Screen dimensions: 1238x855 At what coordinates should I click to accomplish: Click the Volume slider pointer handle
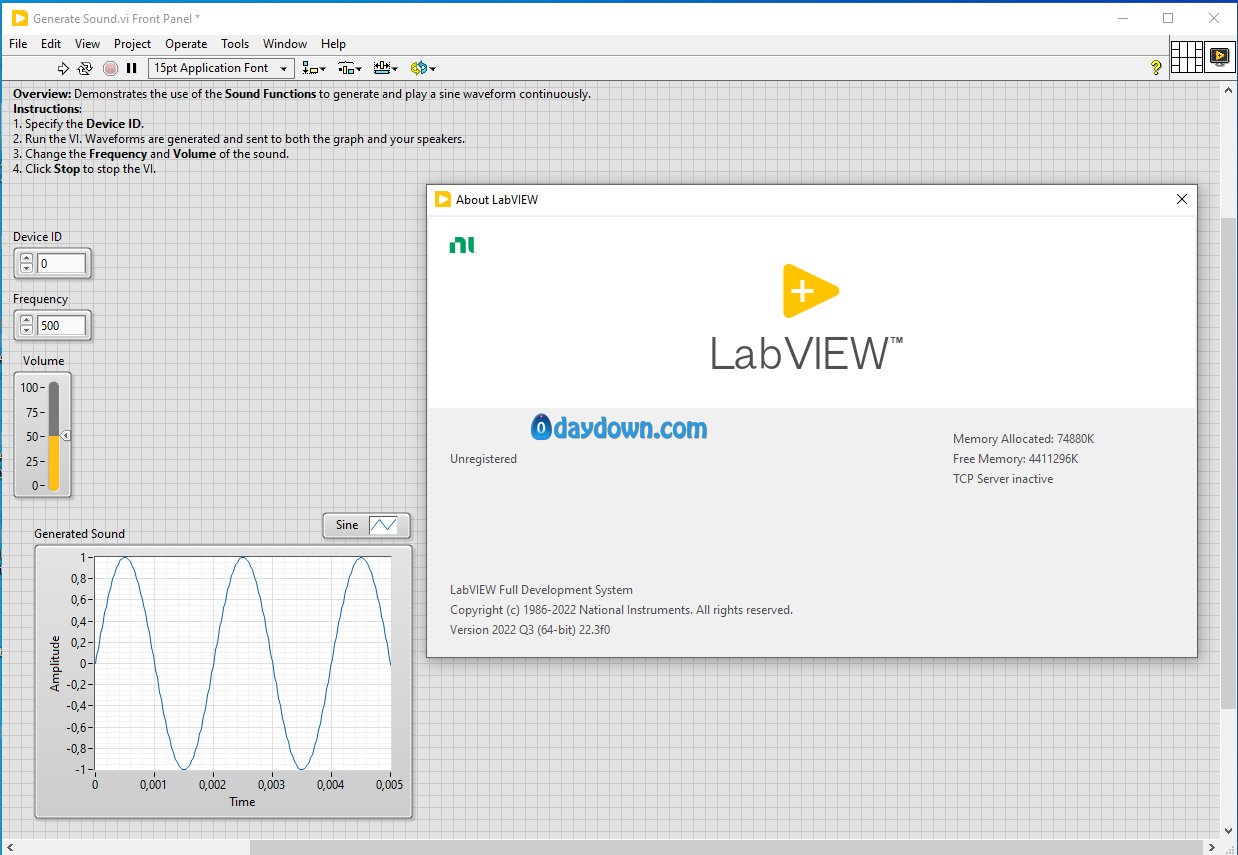65,436
